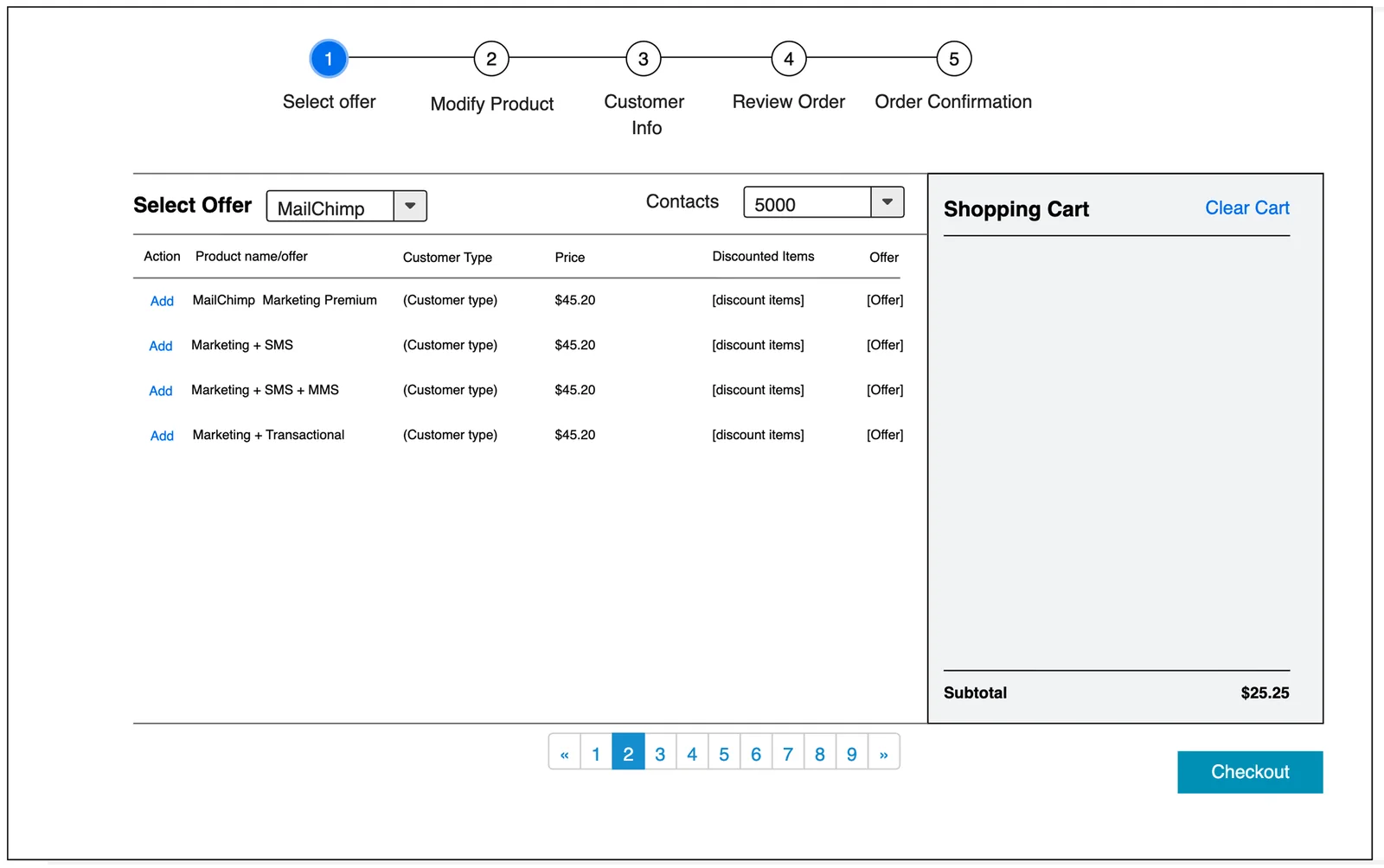Screen dimensions: 1384x868
Task: Click [discount items] in Marketing + Transactional row
Action: (758, 435)
